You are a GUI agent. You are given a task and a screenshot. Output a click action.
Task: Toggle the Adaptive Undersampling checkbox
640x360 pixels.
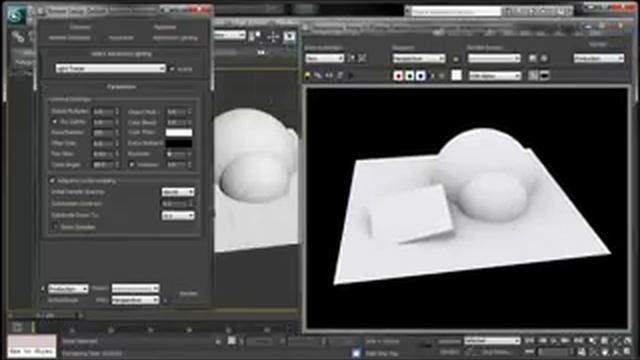click(52, 180)
